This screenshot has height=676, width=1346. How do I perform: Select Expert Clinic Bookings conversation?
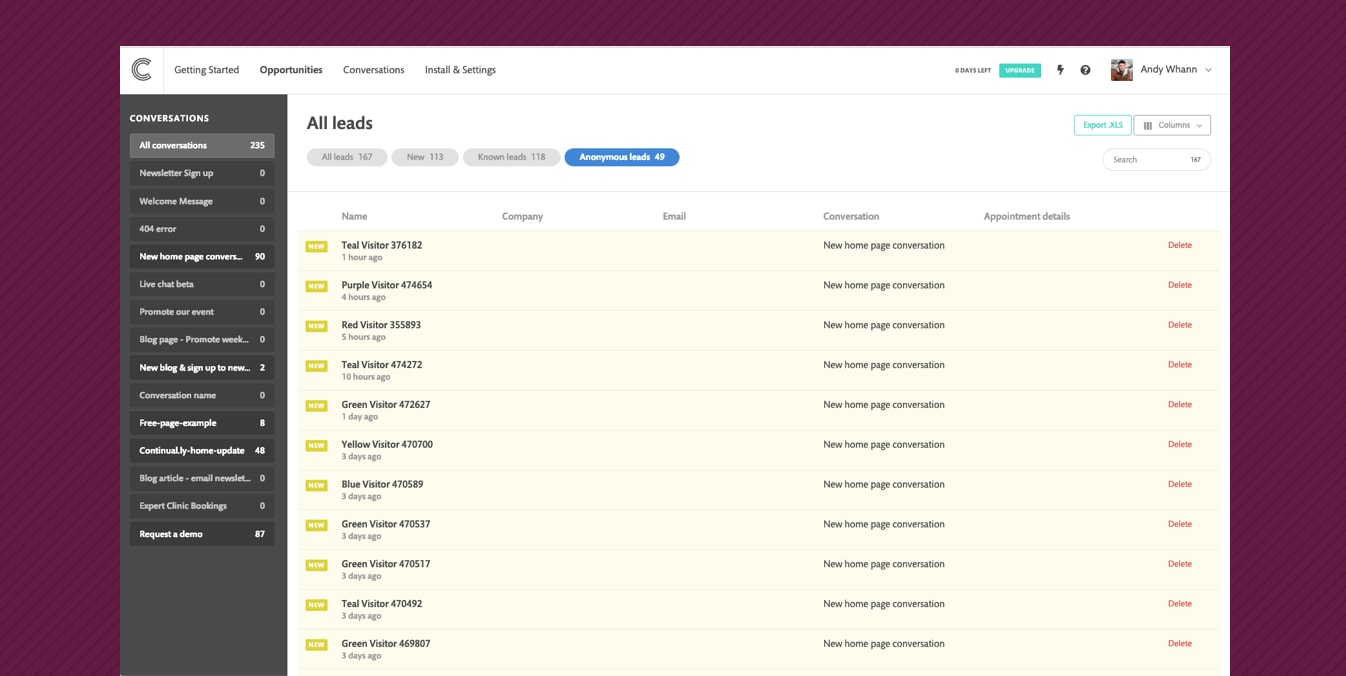click(202, 506)
